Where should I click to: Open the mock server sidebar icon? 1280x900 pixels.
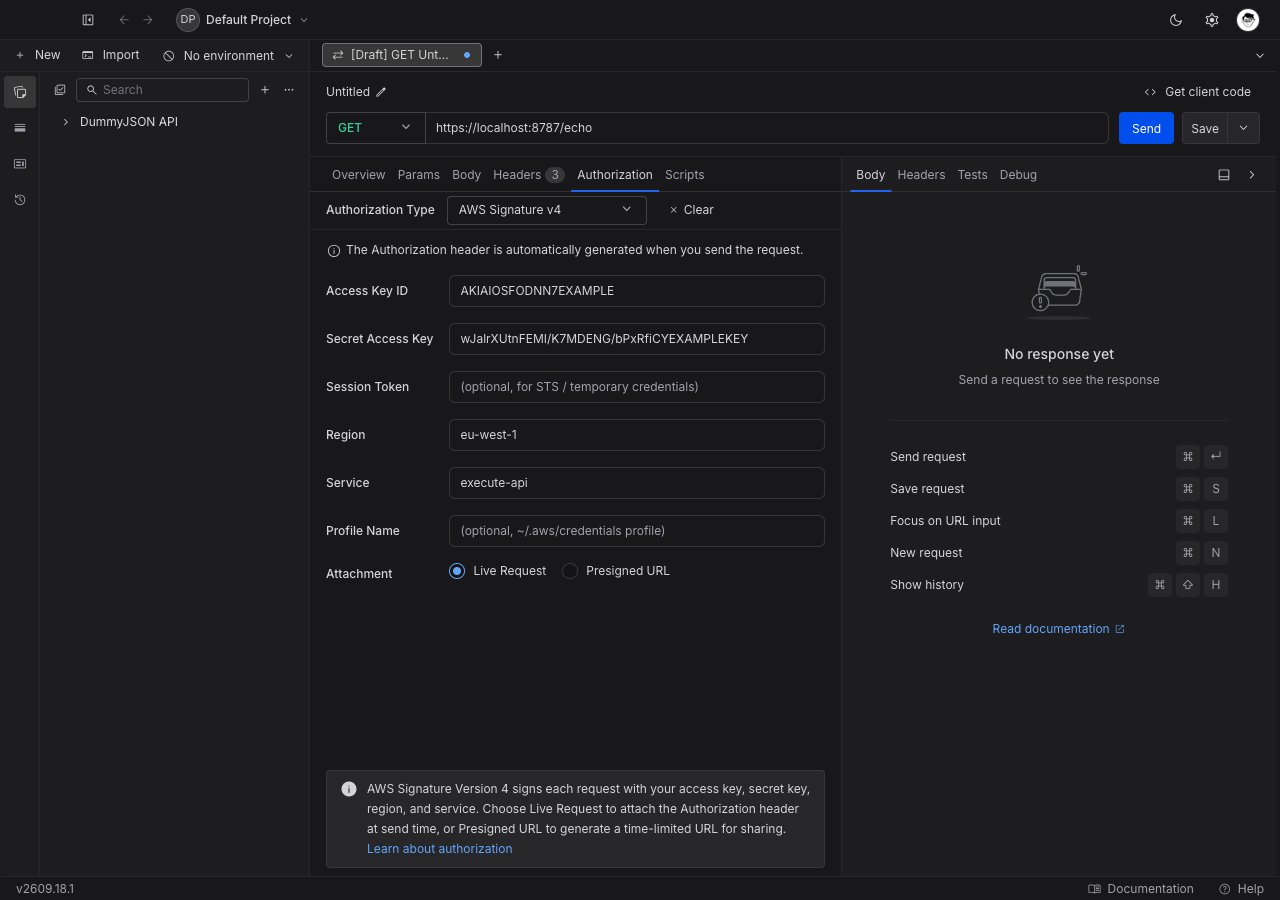click(x=20, y=164)
